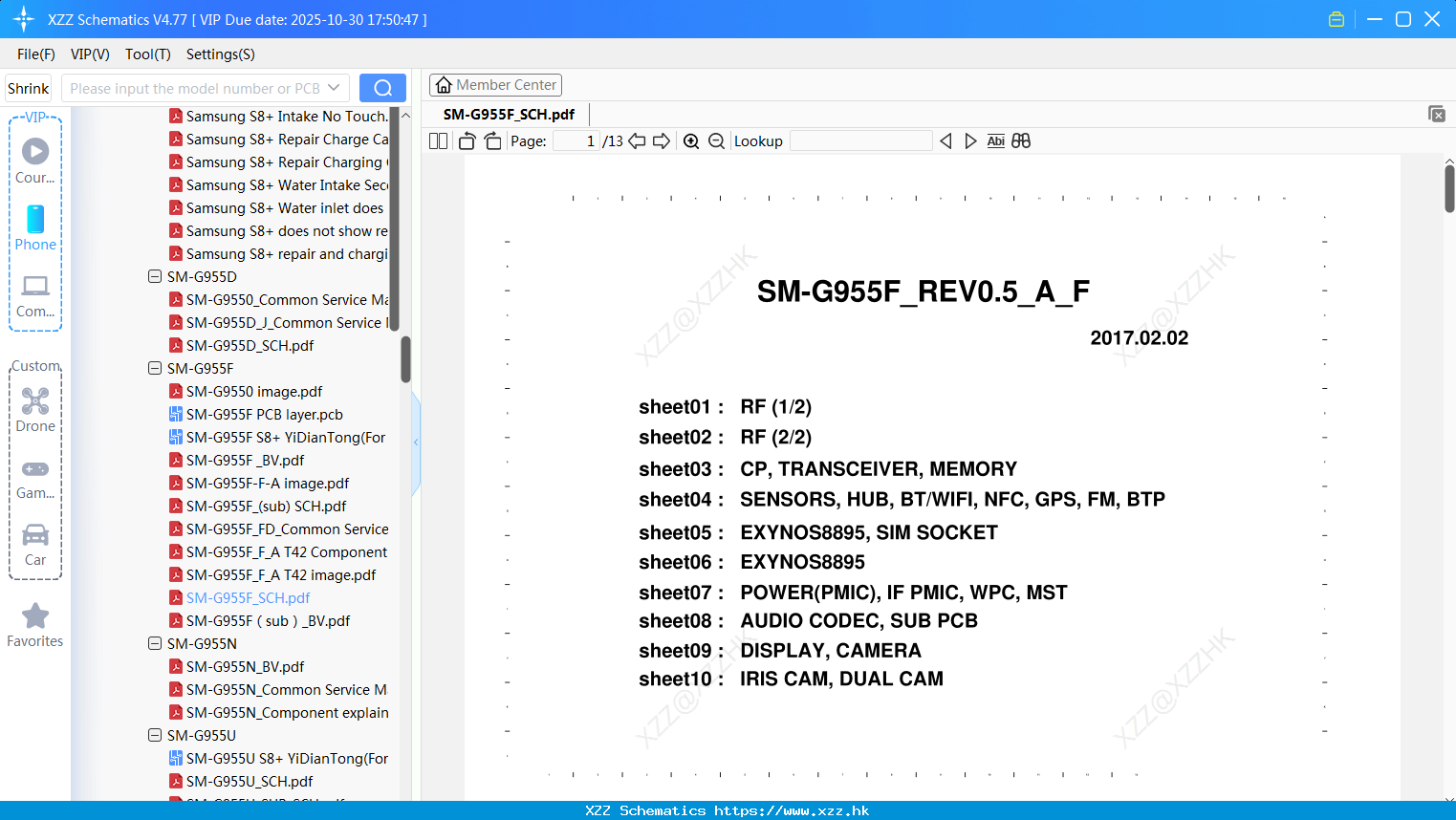Open SM-G955F S8+ YiDianTong file
The width and height of the screenshot is (1456, 820).
(286, 437)
